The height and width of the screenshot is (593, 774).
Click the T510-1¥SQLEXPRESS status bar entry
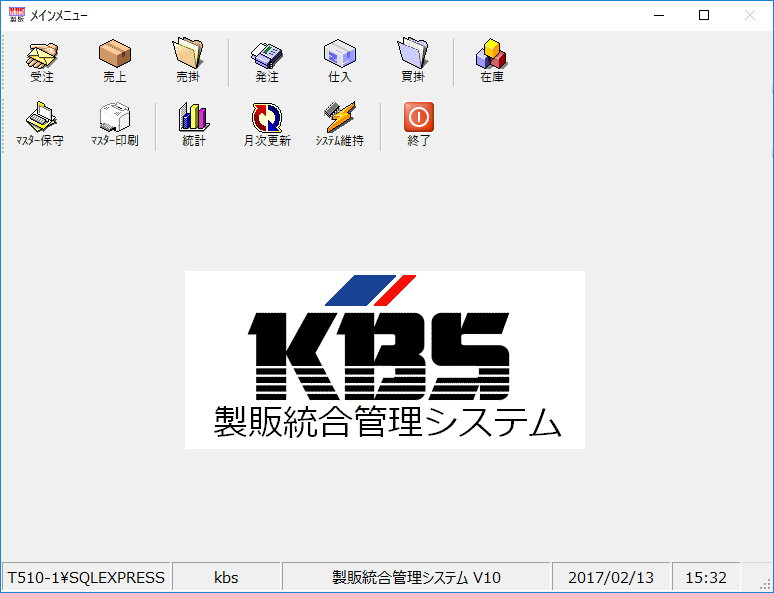[86, 577]
